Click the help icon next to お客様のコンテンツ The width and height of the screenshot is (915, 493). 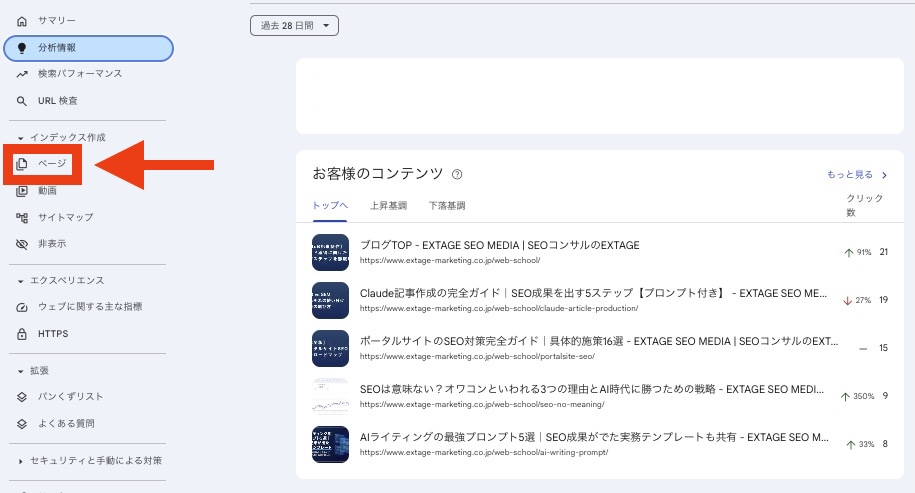pyautogui.click(x=458, y=174)
